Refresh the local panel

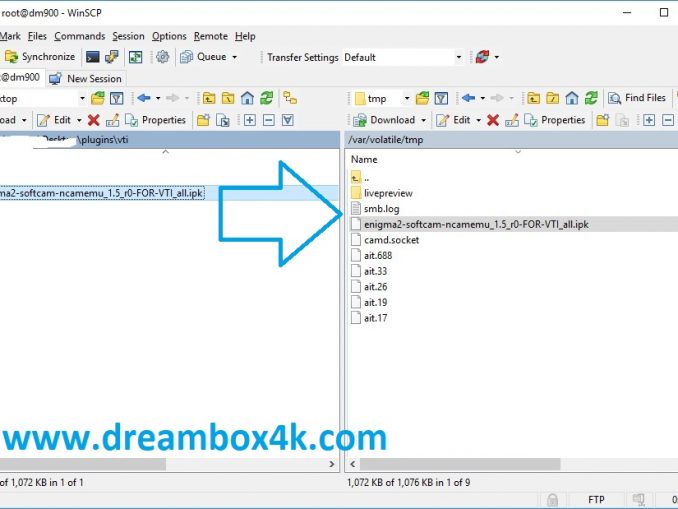(266, 98)
